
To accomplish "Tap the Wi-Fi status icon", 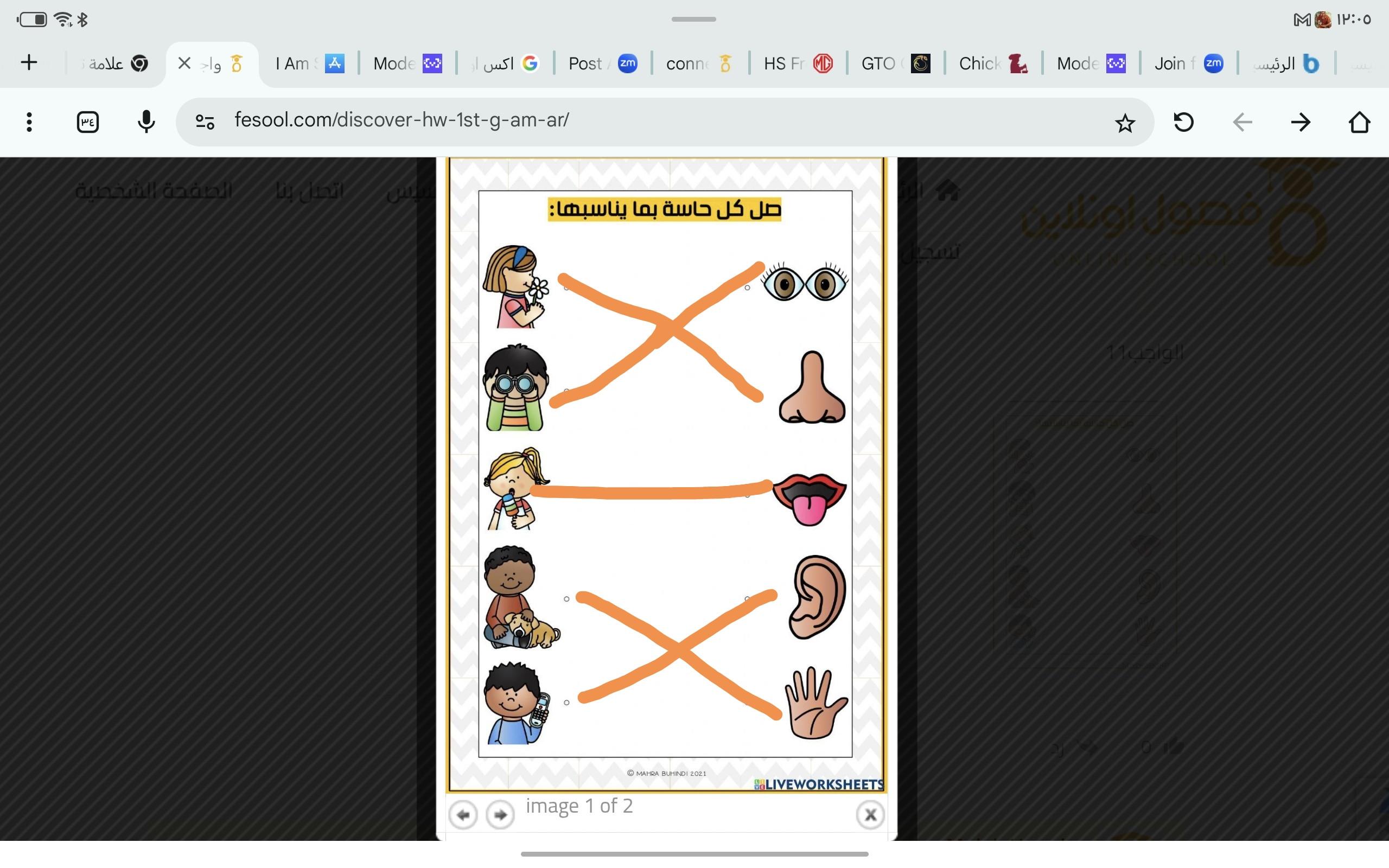I will 63,20.
